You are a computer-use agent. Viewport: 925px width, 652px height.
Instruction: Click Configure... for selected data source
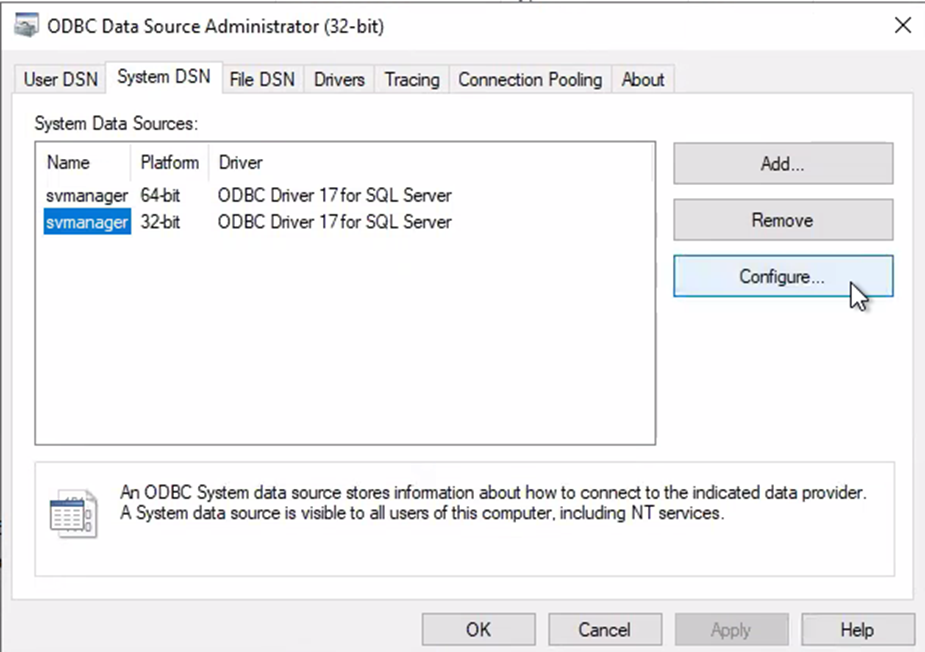tap(782, 277)
